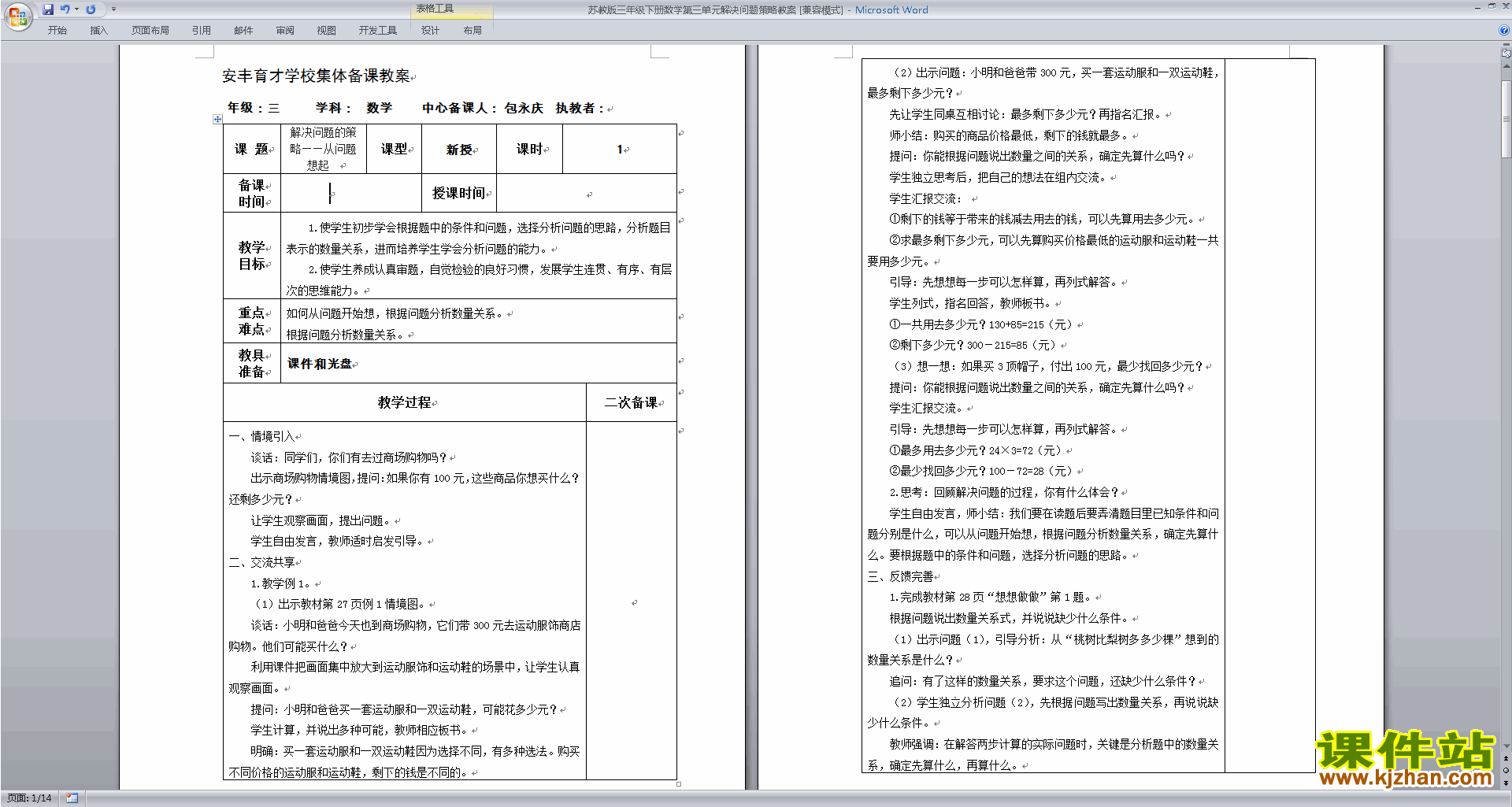This screenshot has width=1512, height=807.
Task: Click the macro recording status bar icon
Action: tap(72, 798)
